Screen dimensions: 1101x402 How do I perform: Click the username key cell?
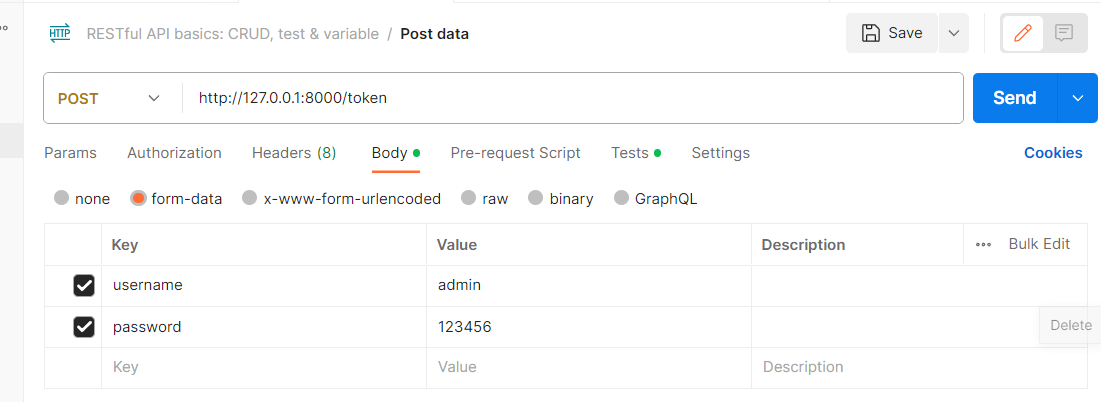click(x=264, y=286)
